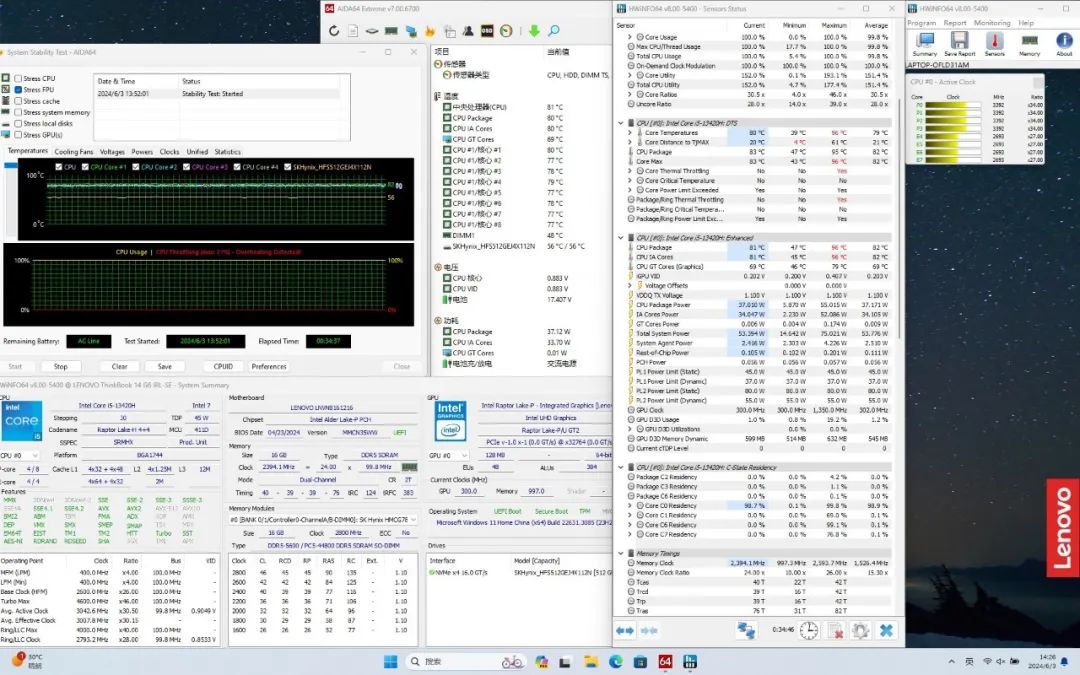
Task: Click the Sensors Status vertical scrollbar
Action: (900, 218)
